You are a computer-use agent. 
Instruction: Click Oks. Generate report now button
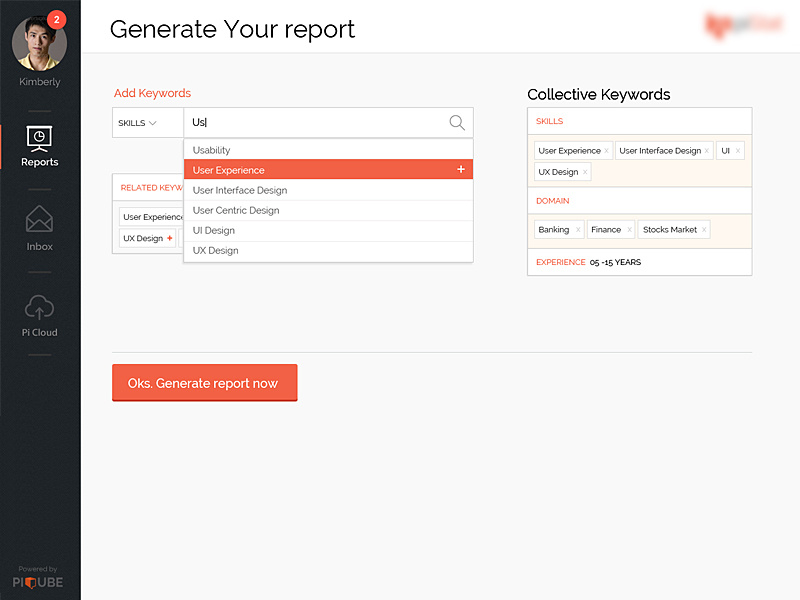[x=204, y=383]
